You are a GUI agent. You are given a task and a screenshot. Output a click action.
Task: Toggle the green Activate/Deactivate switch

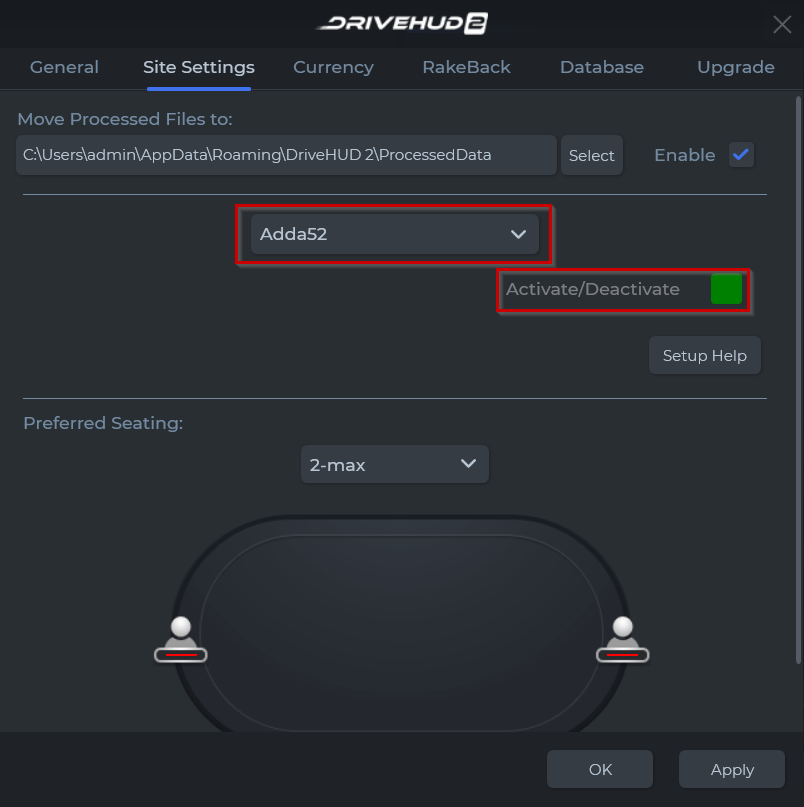(726, 289)
